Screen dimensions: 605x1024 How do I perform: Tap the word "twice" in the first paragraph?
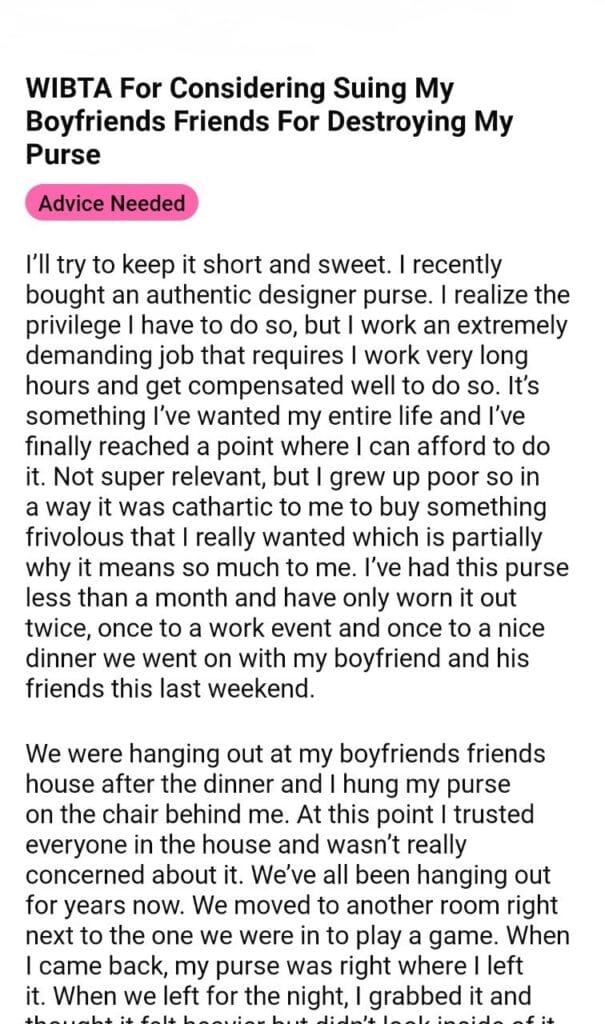[54, 627]
